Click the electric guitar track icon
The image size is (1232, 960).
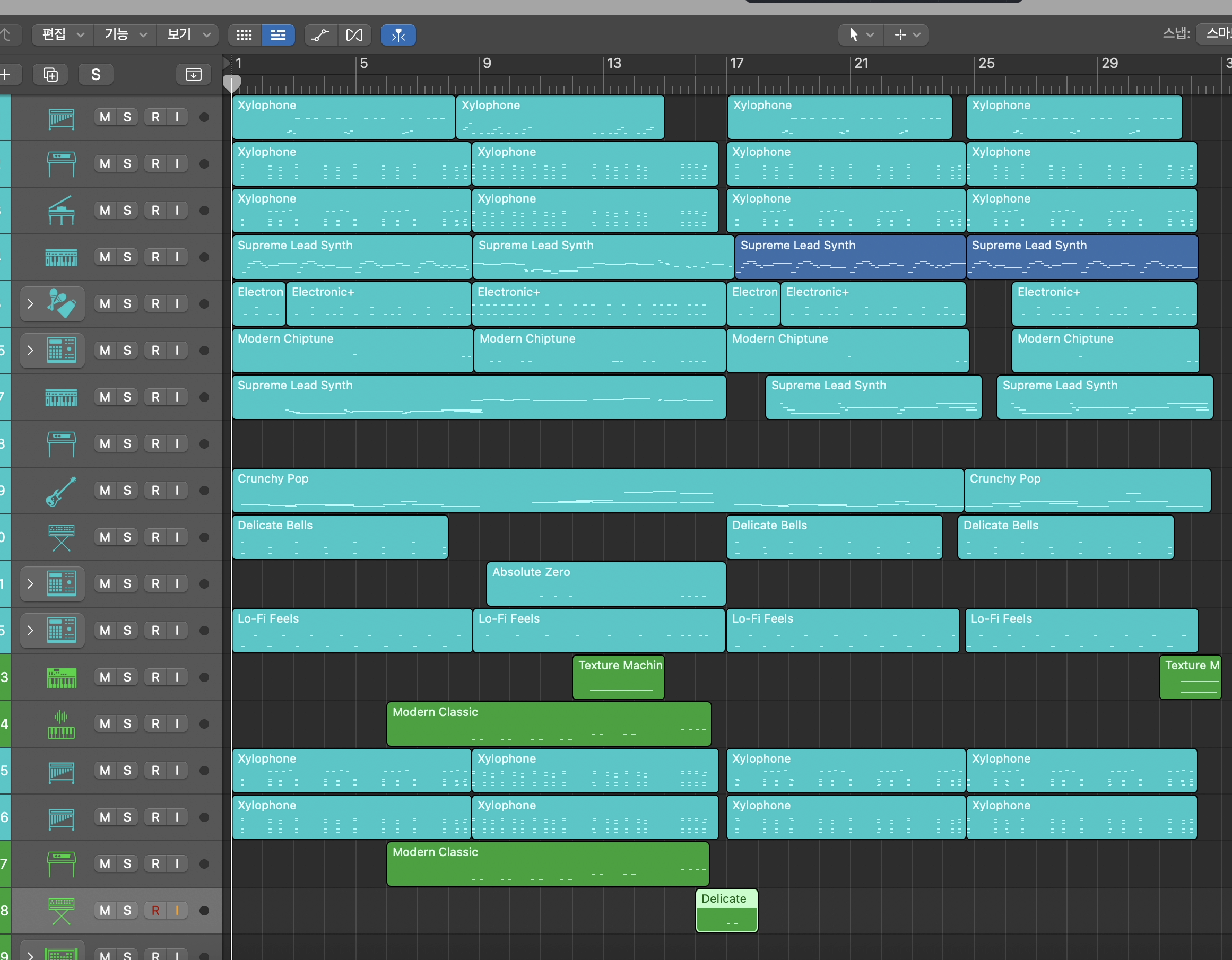pos(61,491)
